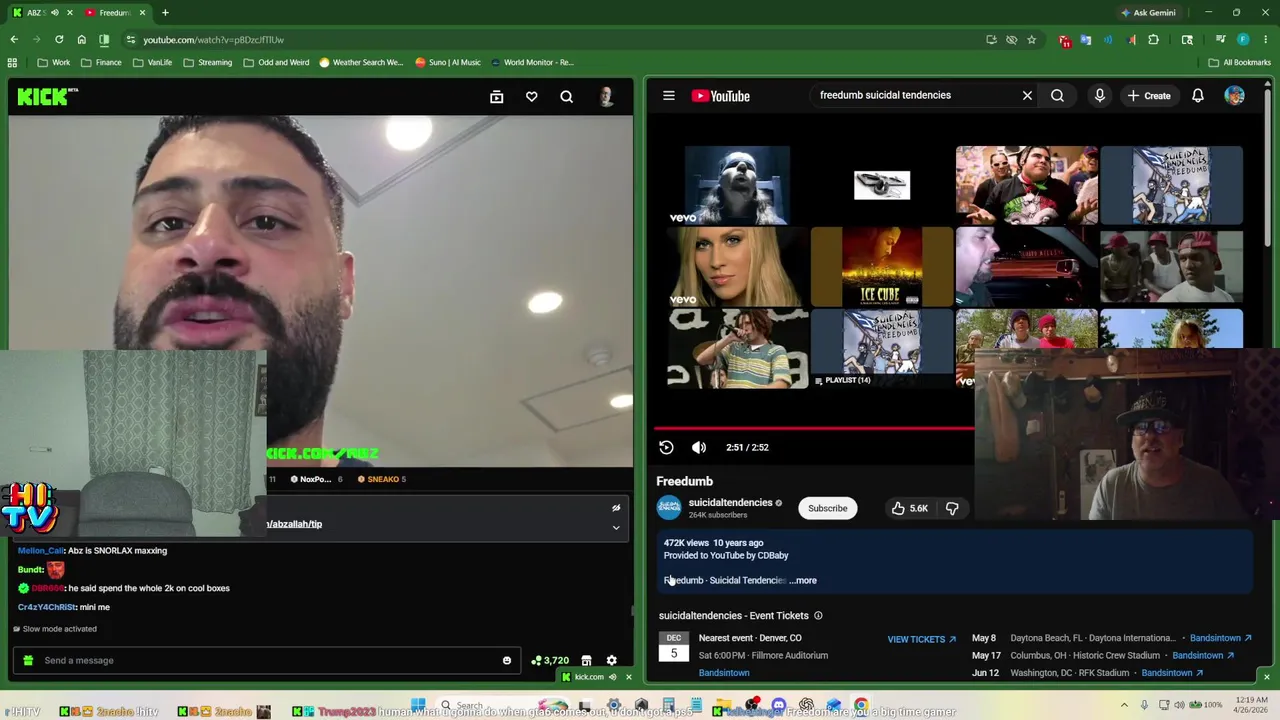The height and width of the screenshot is (720, 1280).
Task: Click the YouTube search magnifier button
Action: 1057,96
